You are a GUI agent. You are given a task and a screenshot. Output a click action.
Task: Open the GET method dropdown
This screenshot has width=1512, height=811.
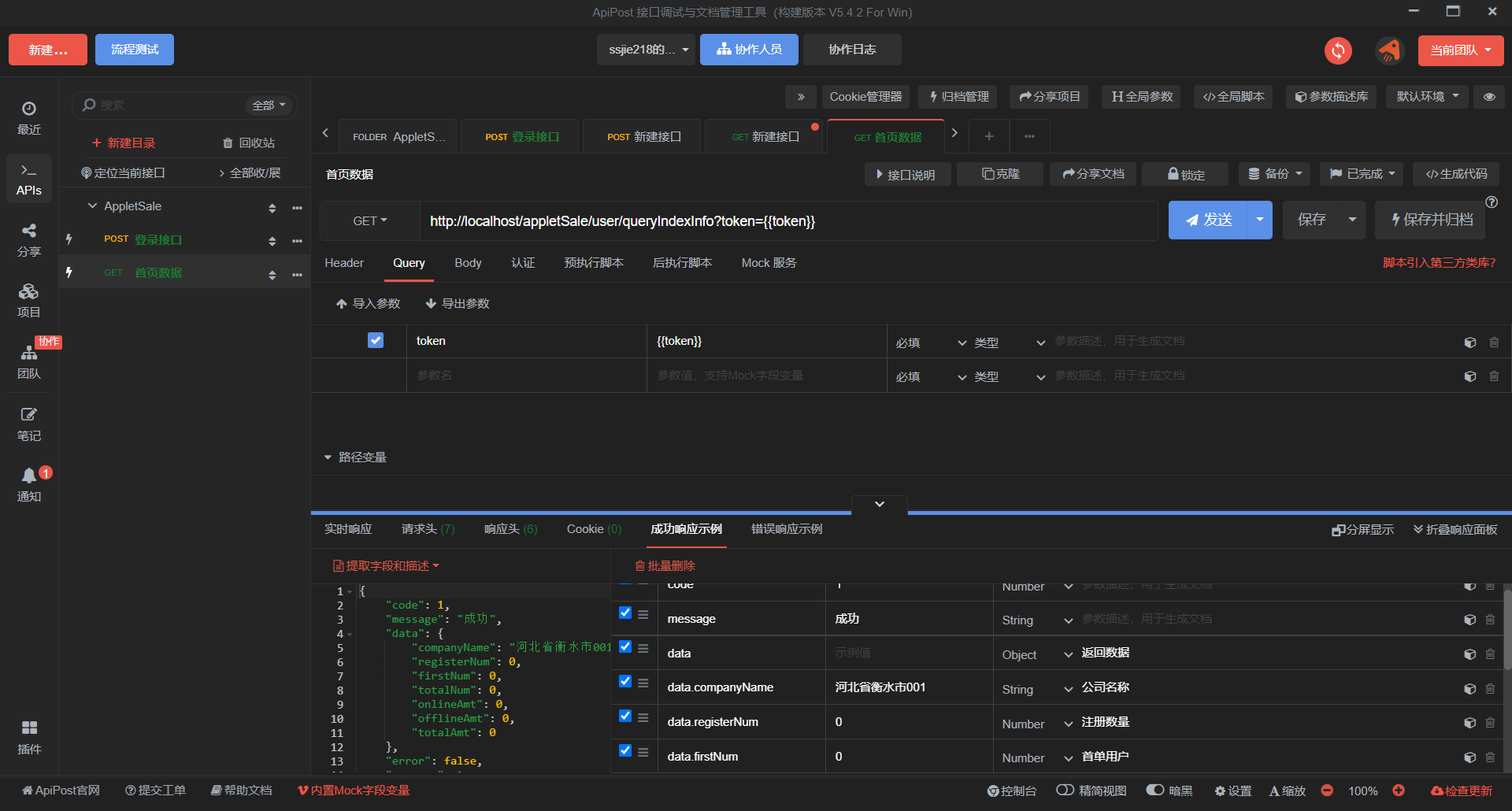[370, 221]
